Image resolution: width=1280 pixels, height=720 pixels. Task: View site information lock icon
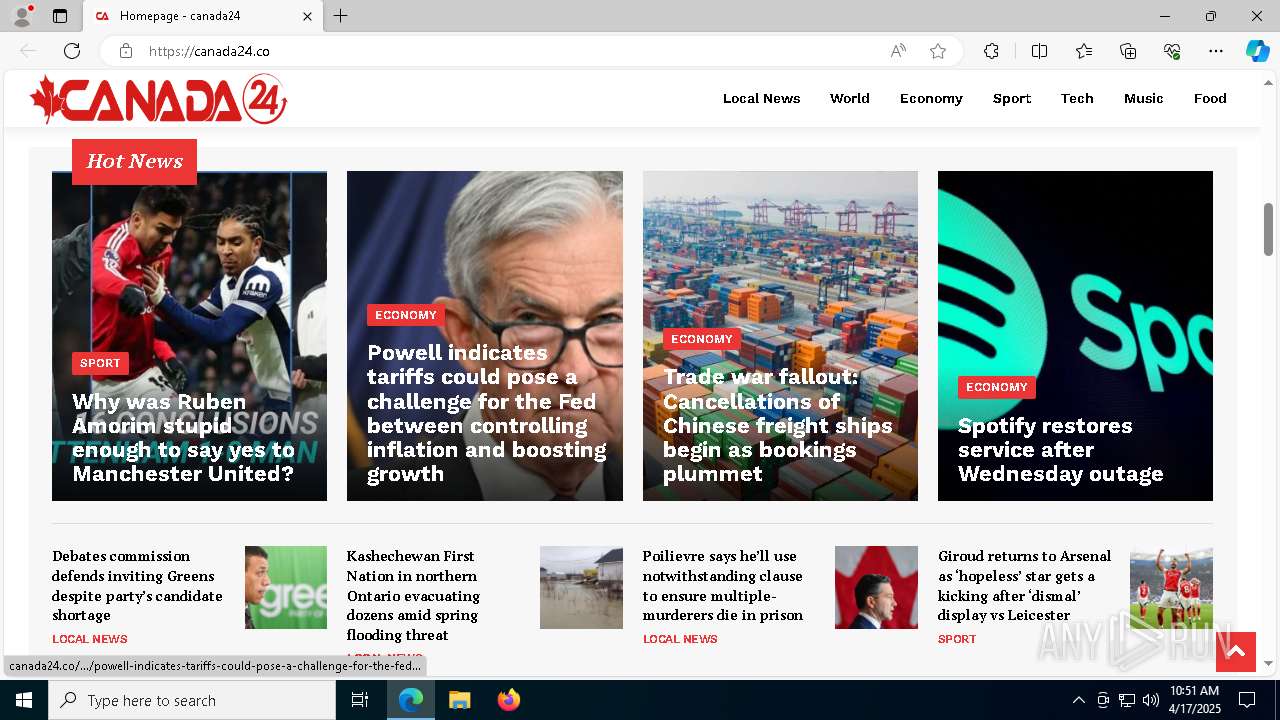point(126,51)
